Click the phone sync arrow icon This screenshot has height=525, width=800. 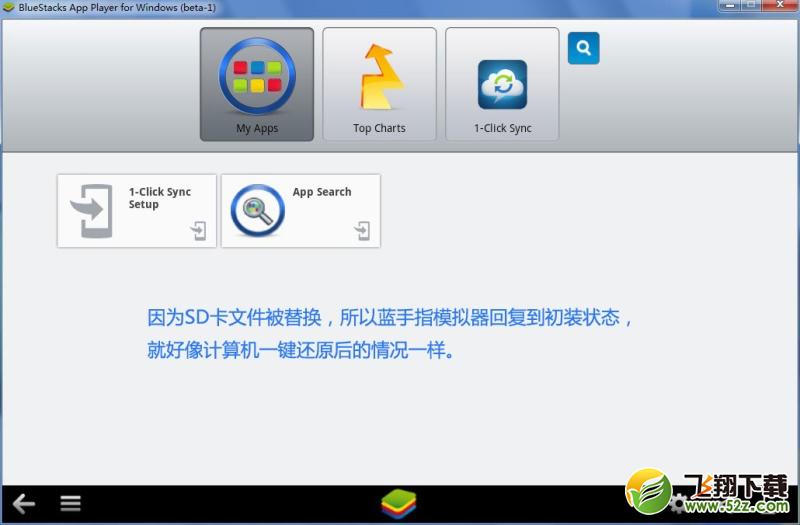pyautogui.click(x=92, y=211)
